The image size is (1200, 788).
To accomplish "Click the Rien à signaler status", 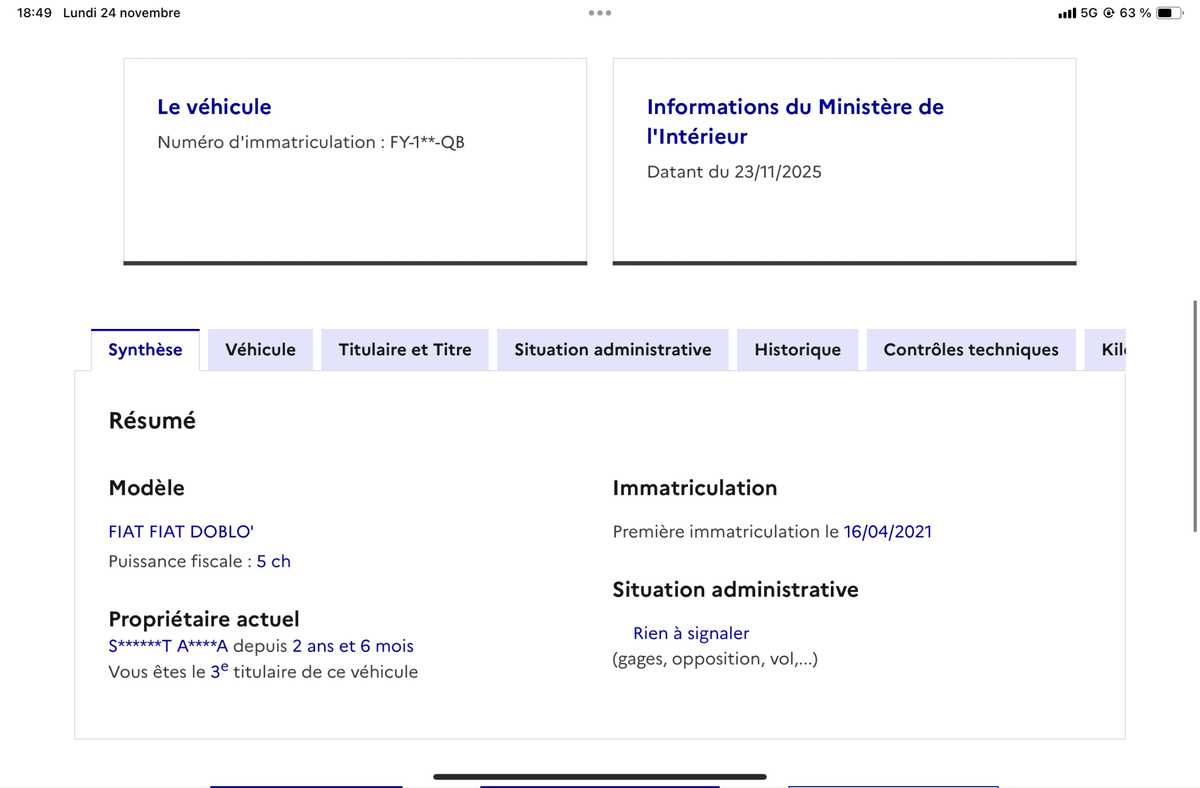I will tap(690, 633).
